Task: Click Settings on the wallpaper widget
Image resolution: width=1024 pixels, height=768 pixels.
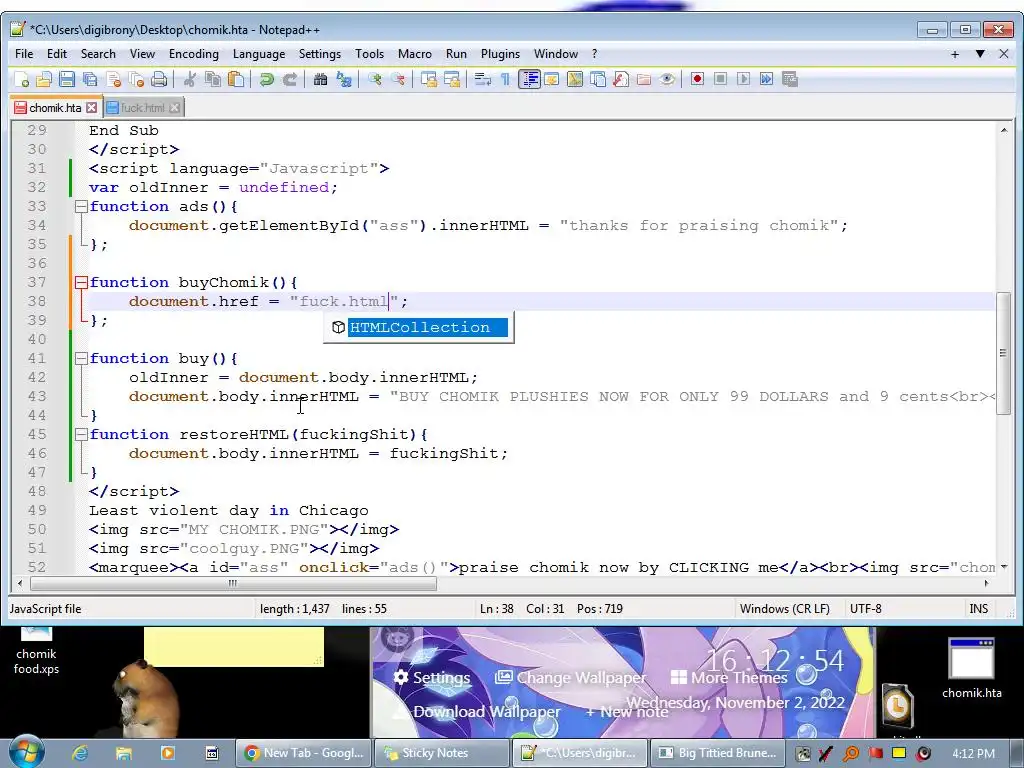Action: (x=432, y=678)
